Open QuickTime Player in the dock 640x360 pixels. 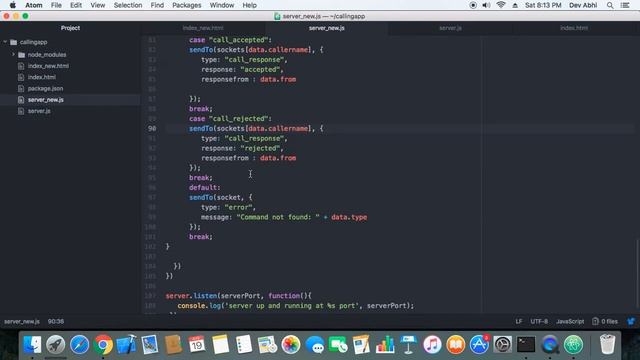(x=549, y=345)
